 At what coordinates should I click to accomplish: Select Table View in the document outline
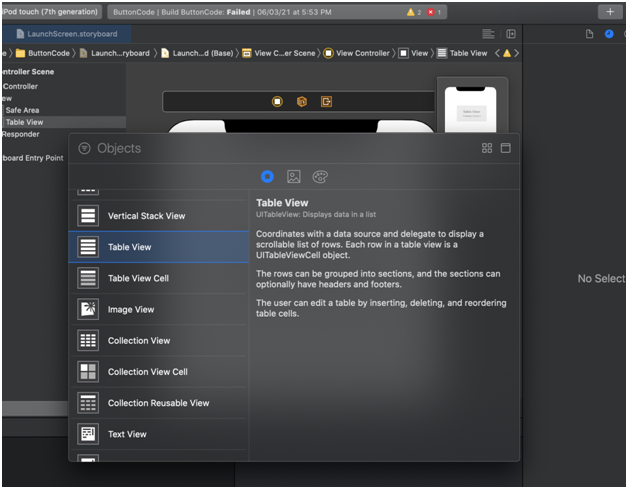pyautogui.click(x=24, y=122)
